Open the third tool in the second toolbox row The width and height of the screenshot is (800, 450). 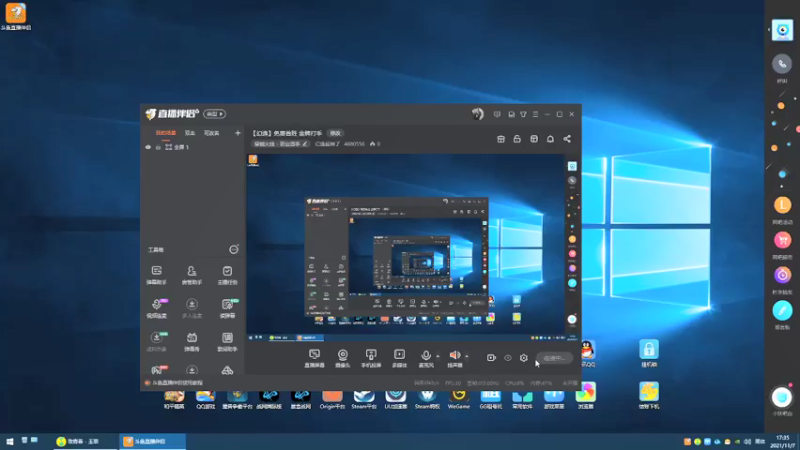tap(227, 309)
